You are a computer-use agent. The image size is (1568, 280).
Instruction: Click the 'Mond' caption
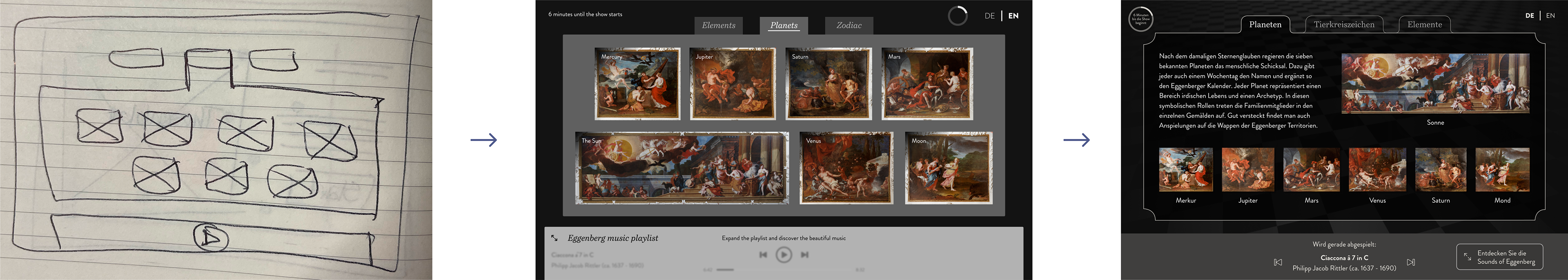pyautogui.click(x=1502, y=201)
